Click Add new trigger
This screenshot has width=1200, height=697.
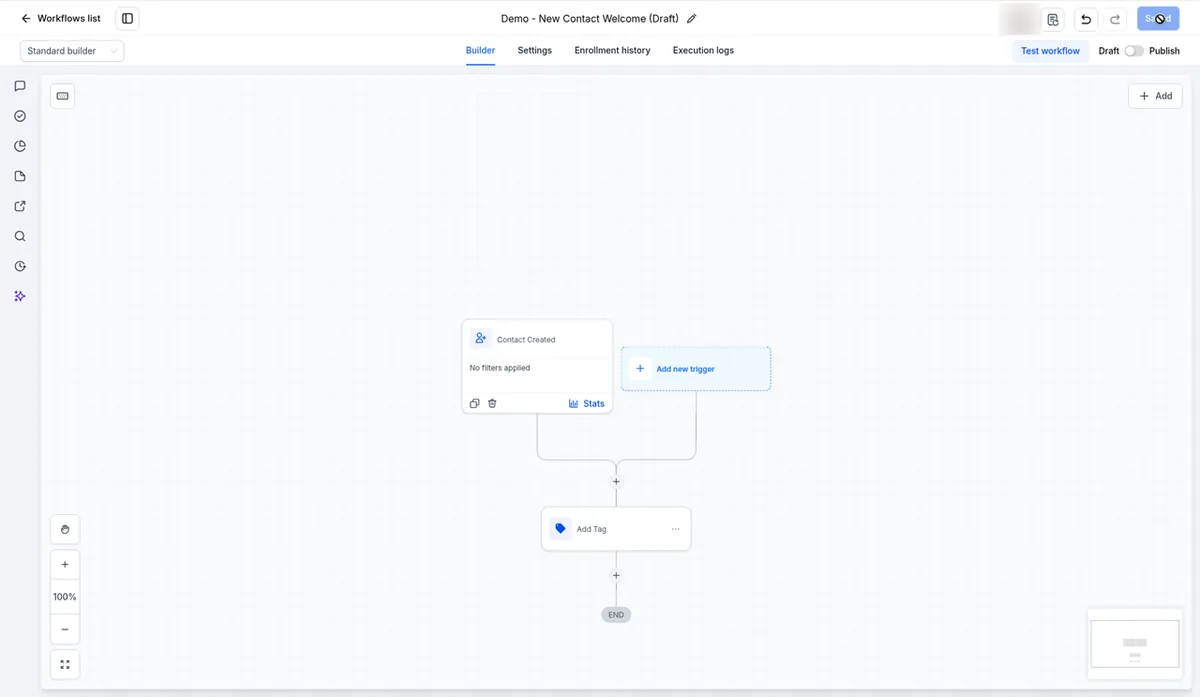[x=696, y=369]
